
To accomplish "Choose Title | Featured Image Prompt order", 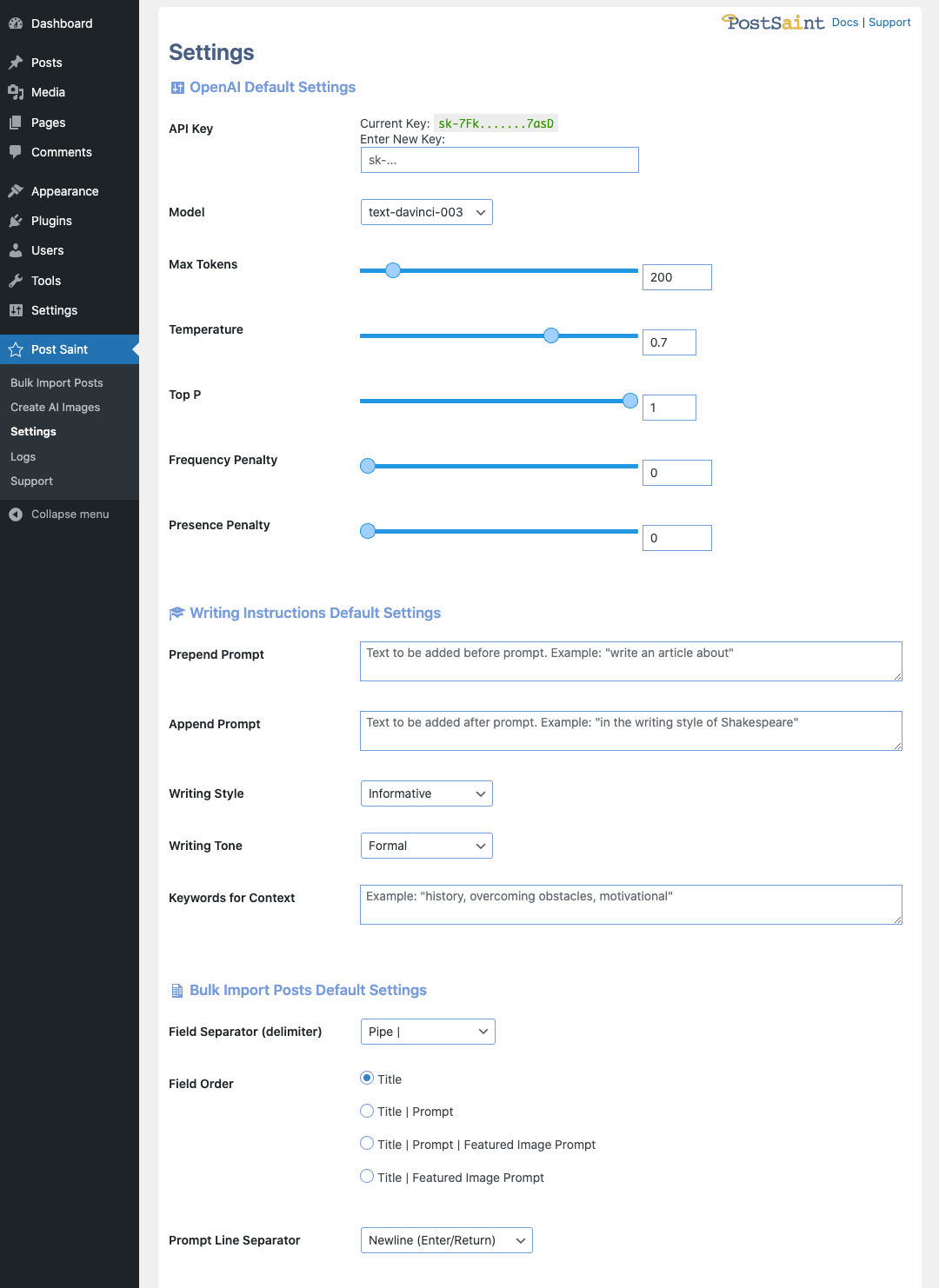I will click(367, 1177).
